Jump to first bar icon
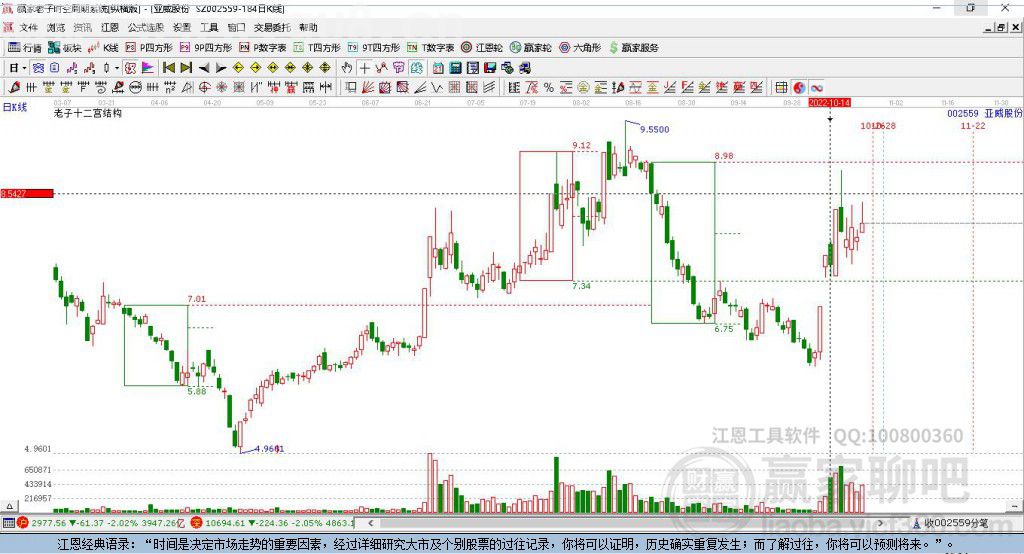This screenshot has height=554, width=1024. pos(168,68)
